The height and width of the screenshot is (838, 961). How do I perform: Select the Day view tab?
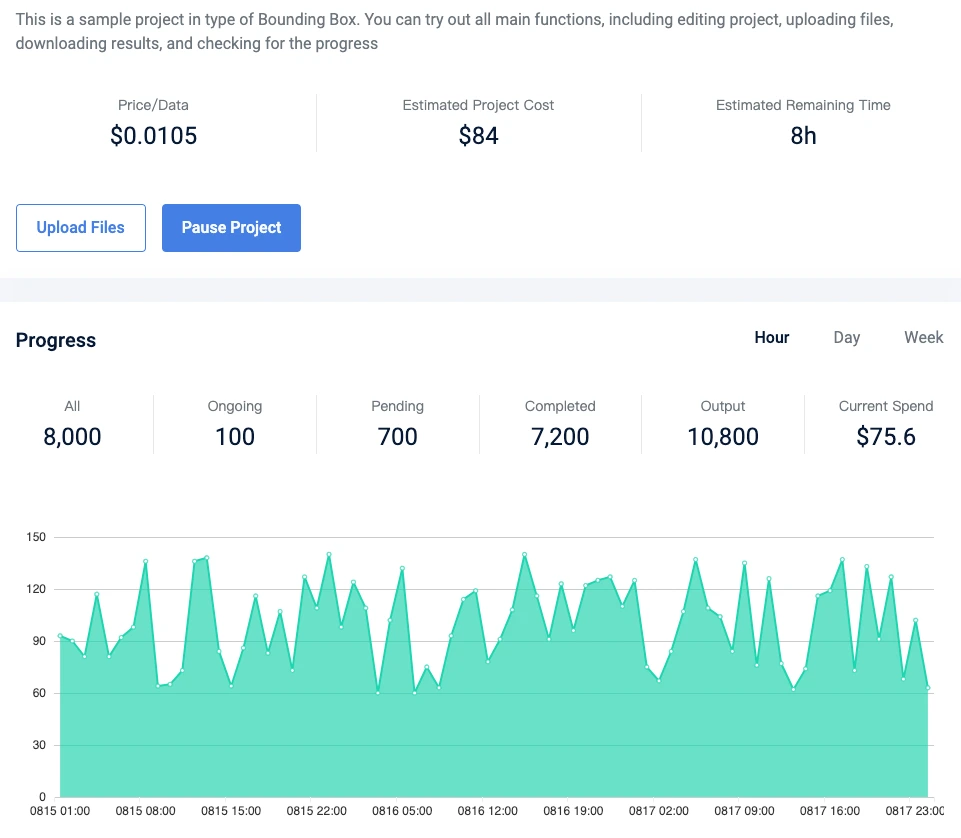point(847,338)
